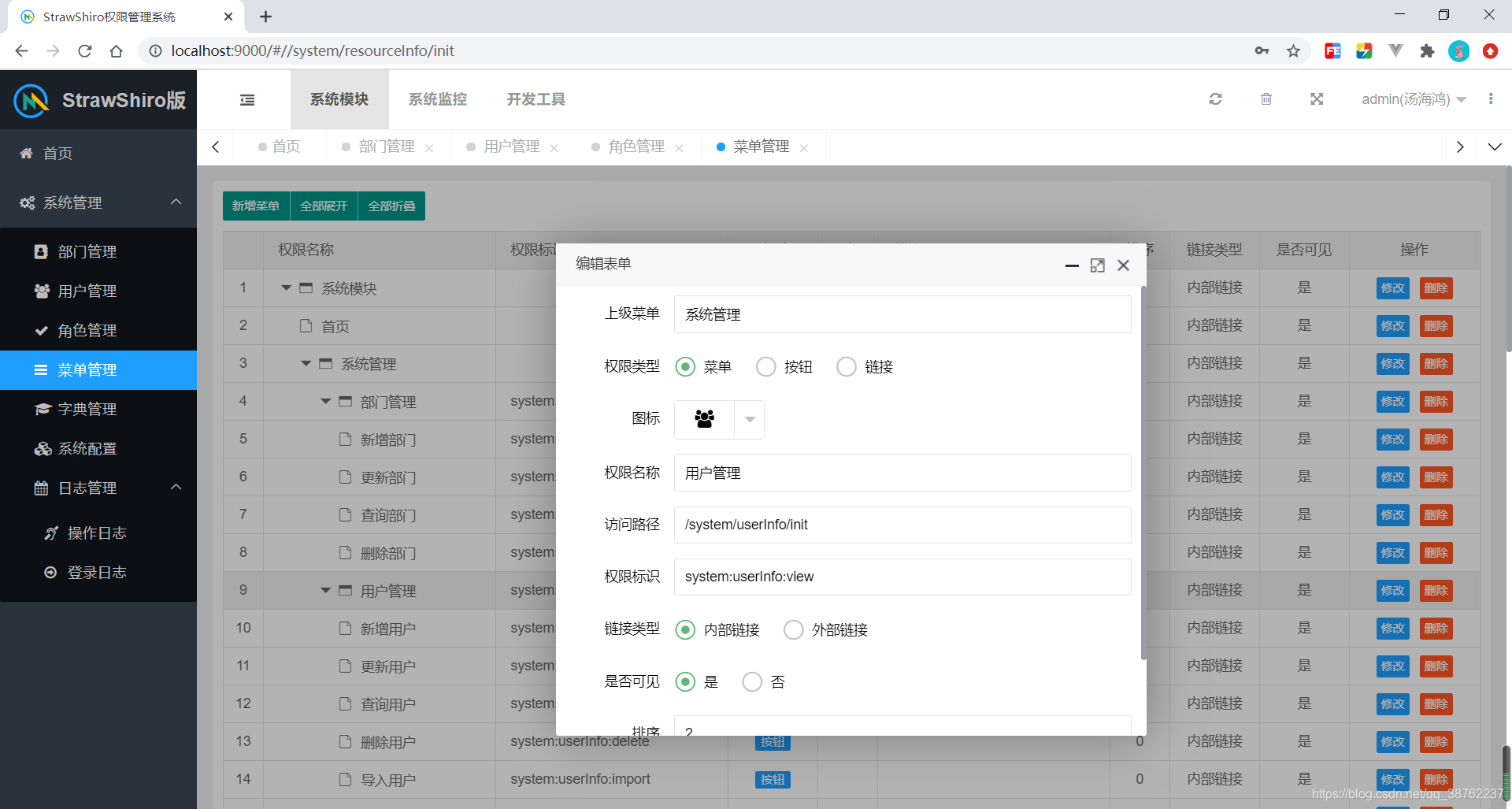
Task: Open the icon picker dropdown arrow
Action: tap(750, 420)
